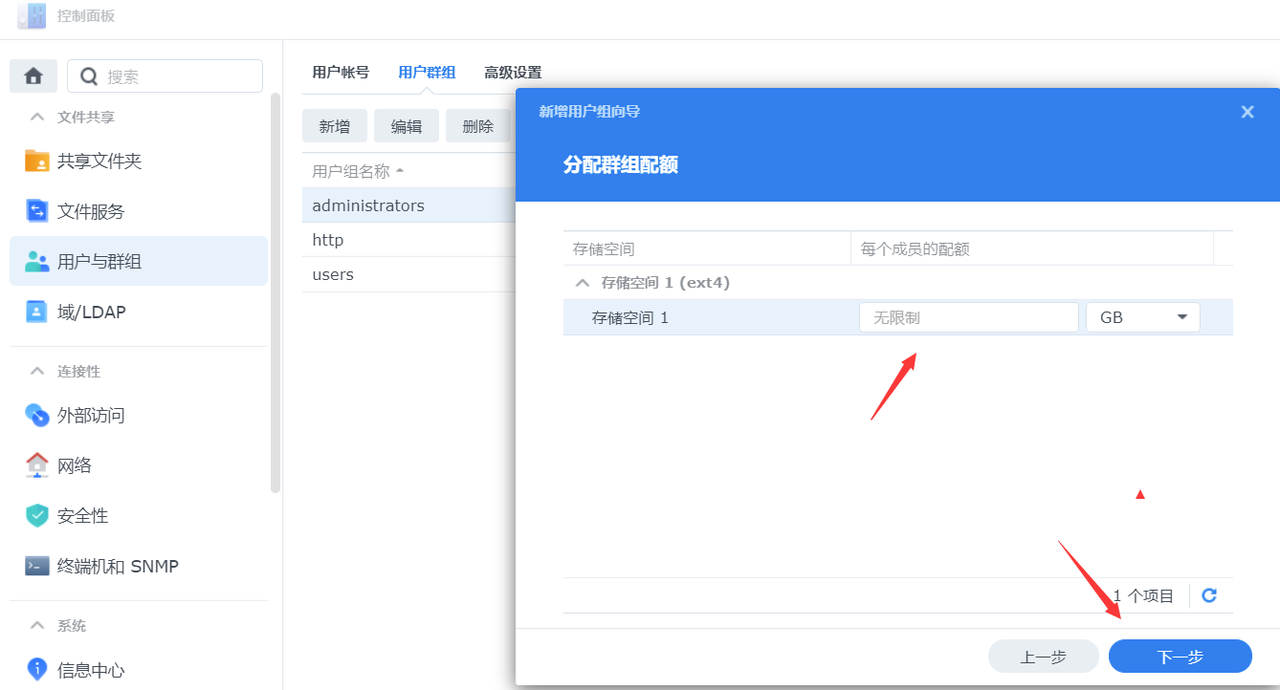Open the GB unit dropdown

tap(1143, 317)
